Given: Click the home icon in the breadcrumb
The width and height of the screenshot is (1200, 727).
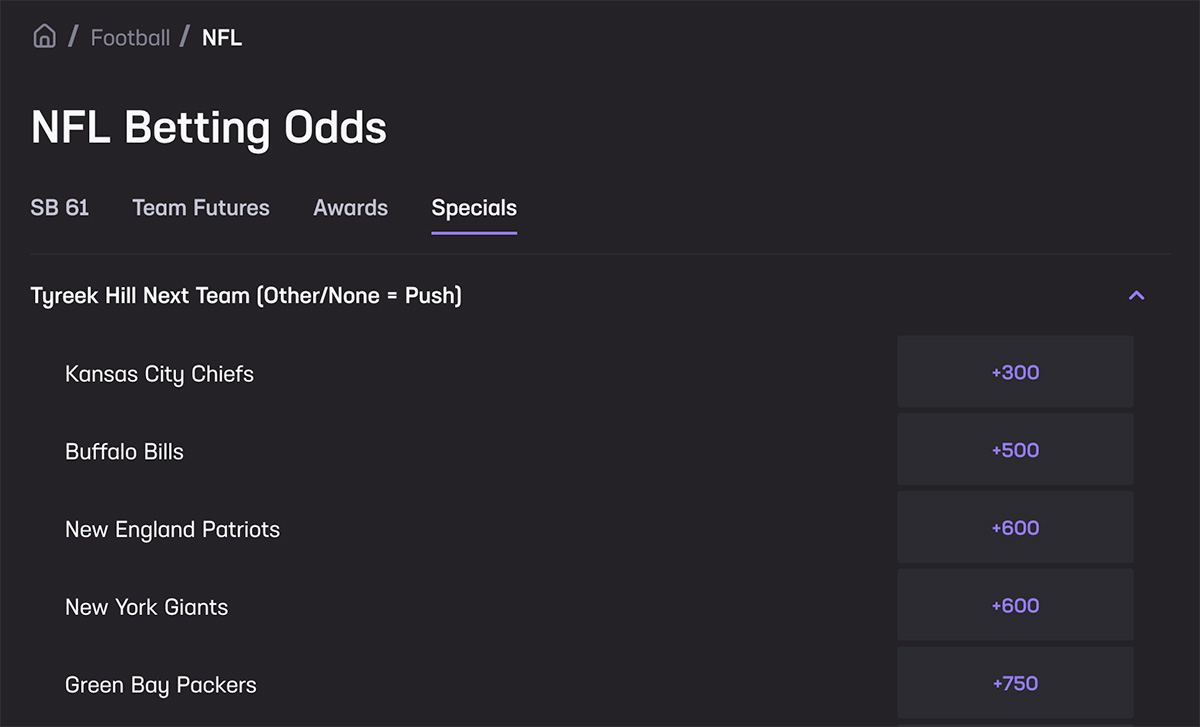Looking at the screenshot, I should pos(44,35).
